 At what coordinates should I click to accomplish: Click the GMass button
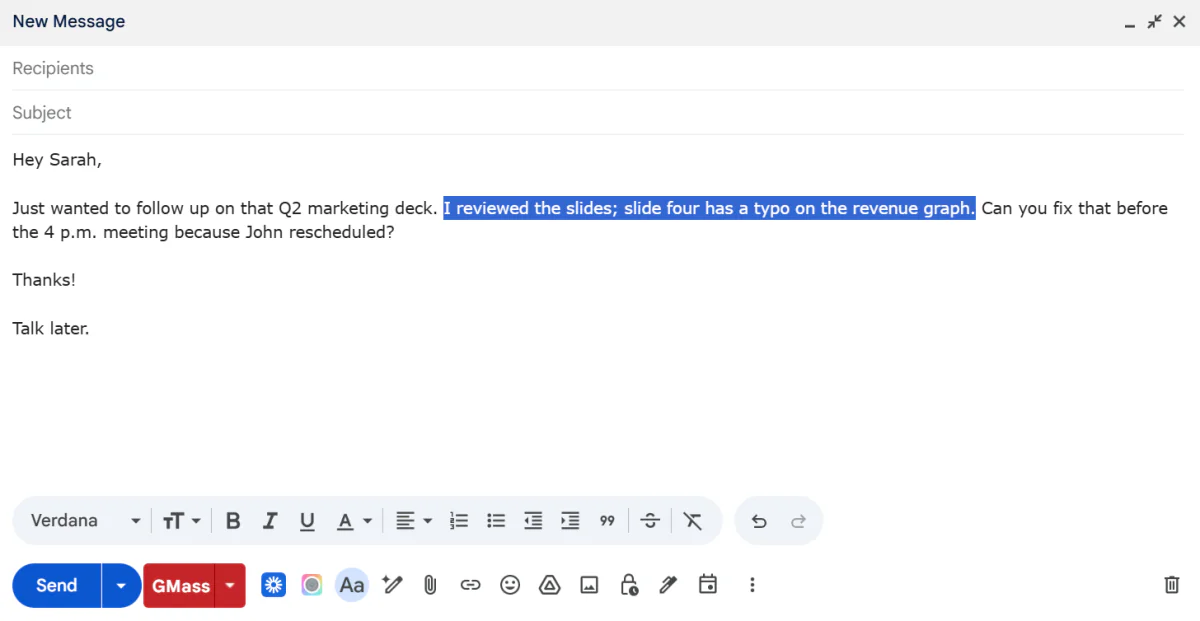coord(180,586)
